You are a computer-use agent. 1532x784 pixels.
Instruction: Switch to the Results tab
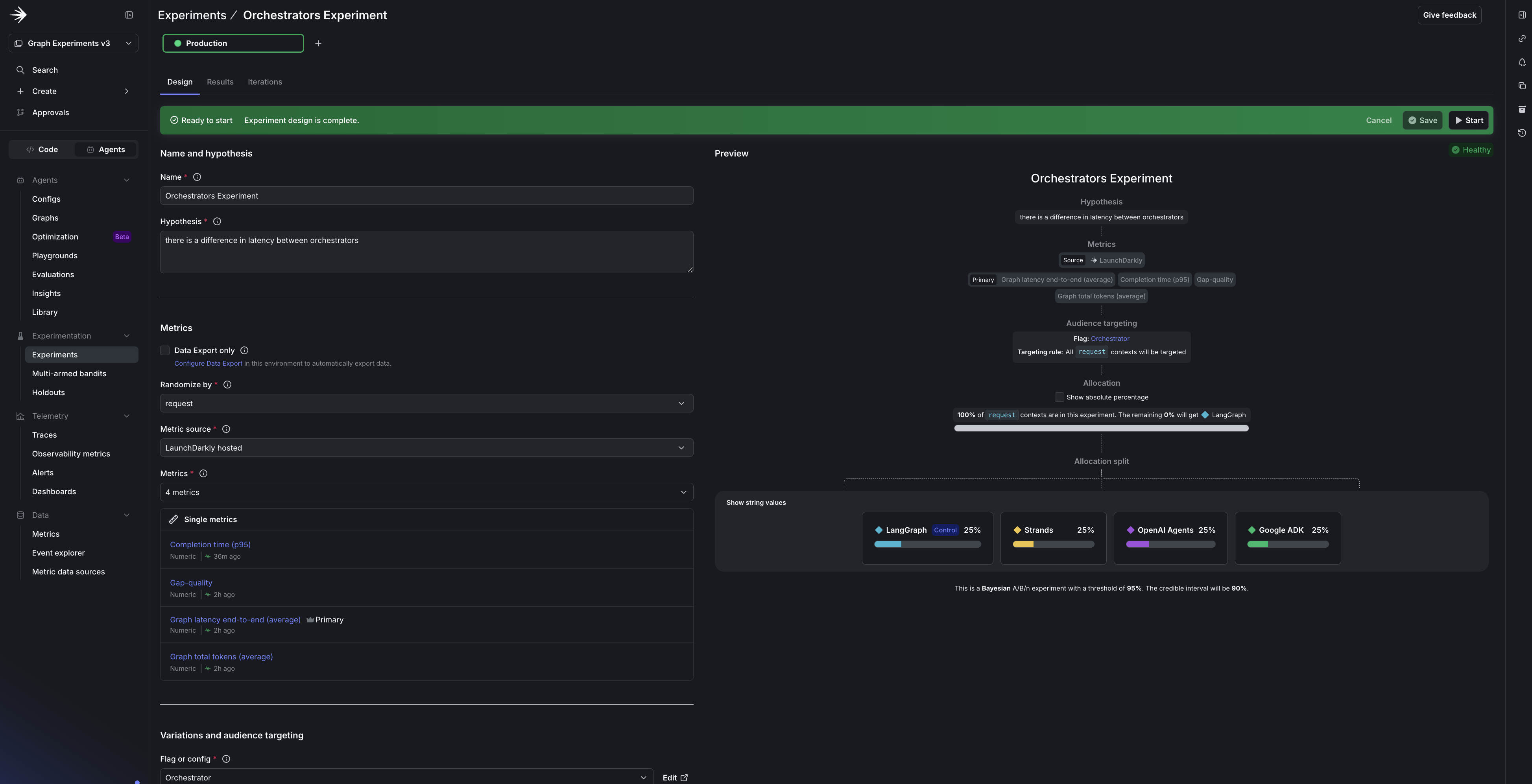coord(220,82)
